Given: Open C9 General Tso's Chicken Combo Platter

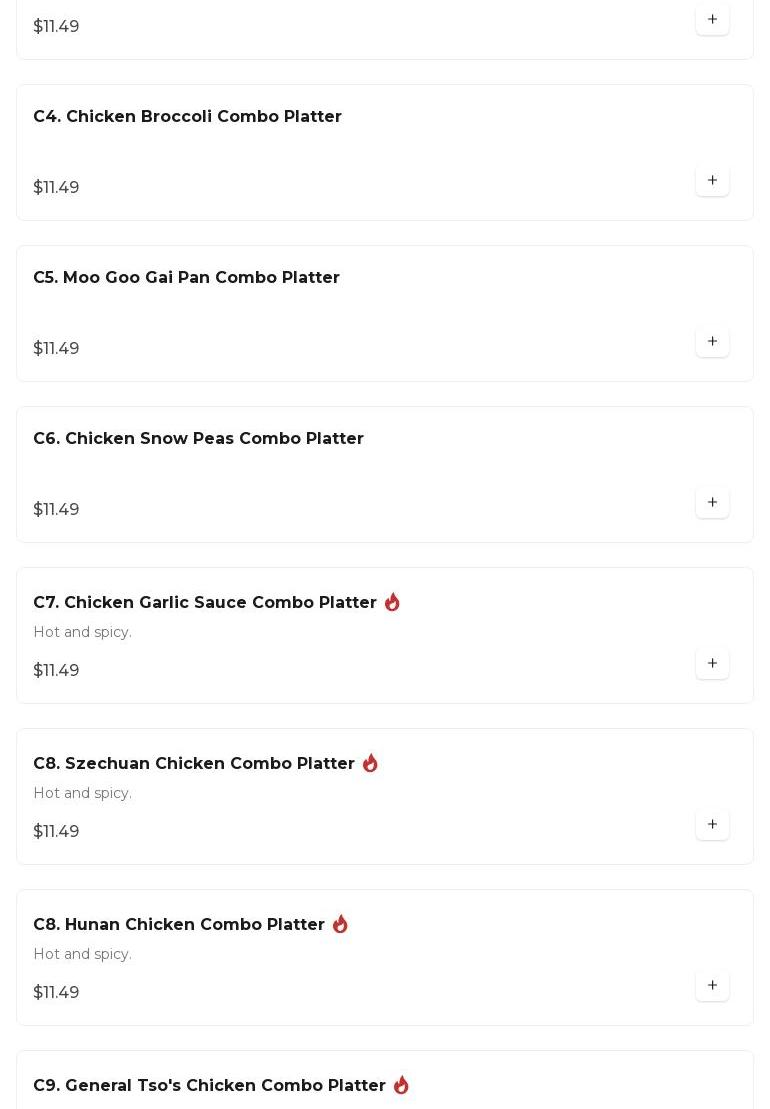Looking at the screenshot, I should (209, 1086).
